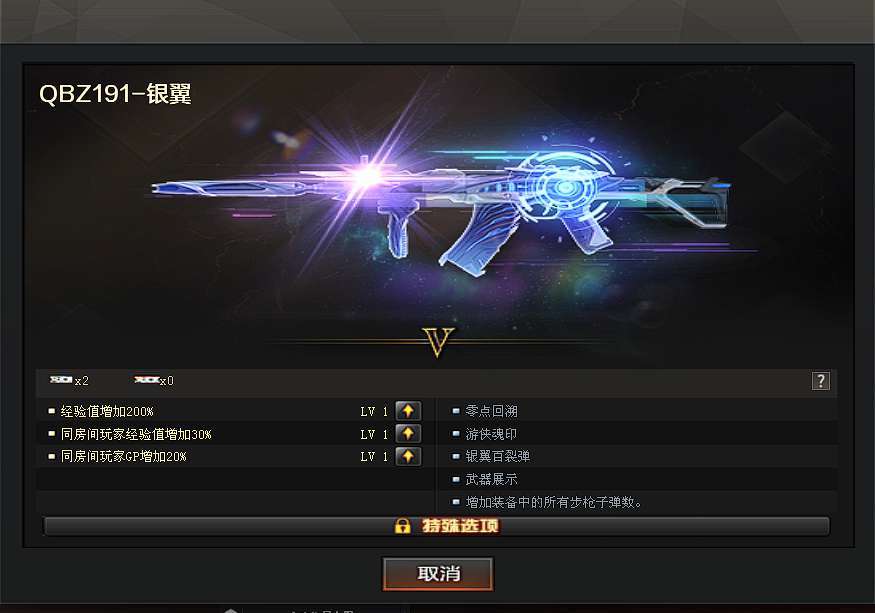Click the lock icon beside 特殊选项
875x613 pixels.
click(x=402, y=526)
